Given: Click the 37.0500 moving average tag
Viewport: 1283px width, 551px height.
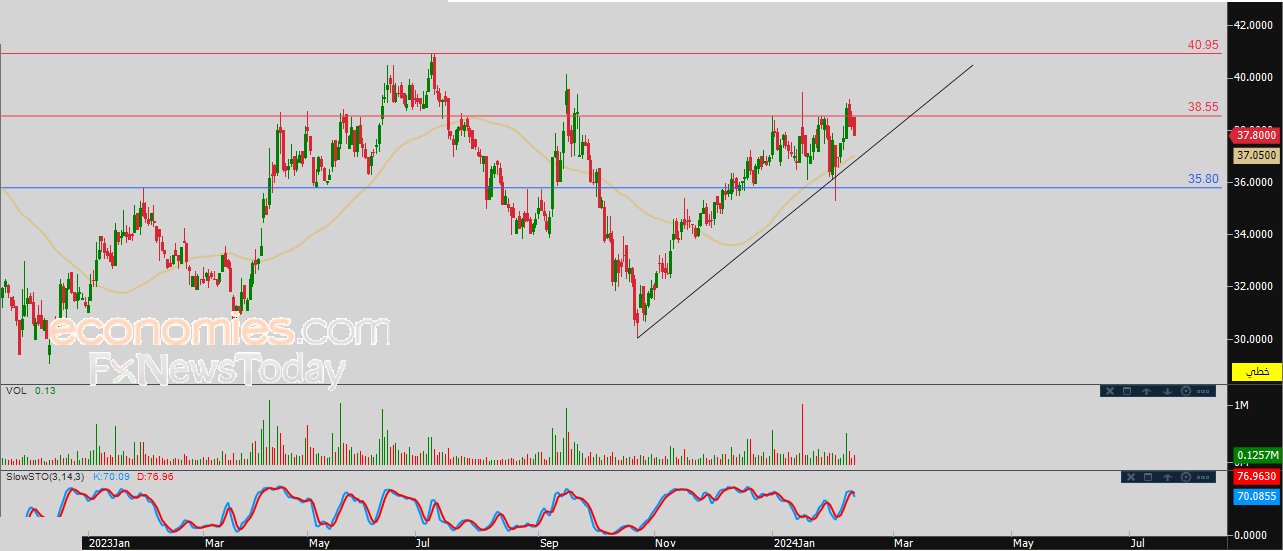Looking at the screenshot, I should (1256, 156).
